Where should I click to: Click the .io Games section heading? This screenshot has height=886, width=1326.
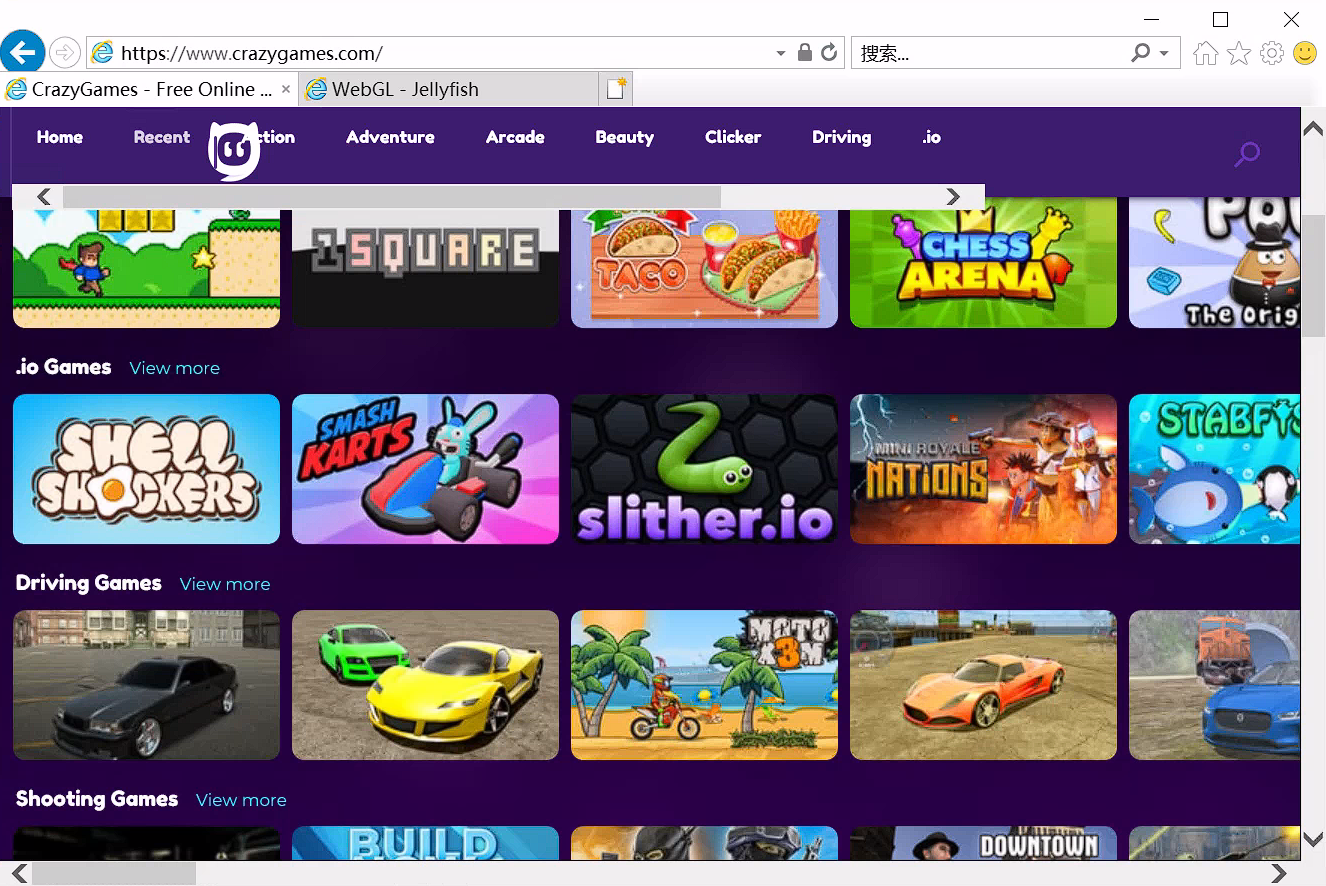click(x=64, y=367)
